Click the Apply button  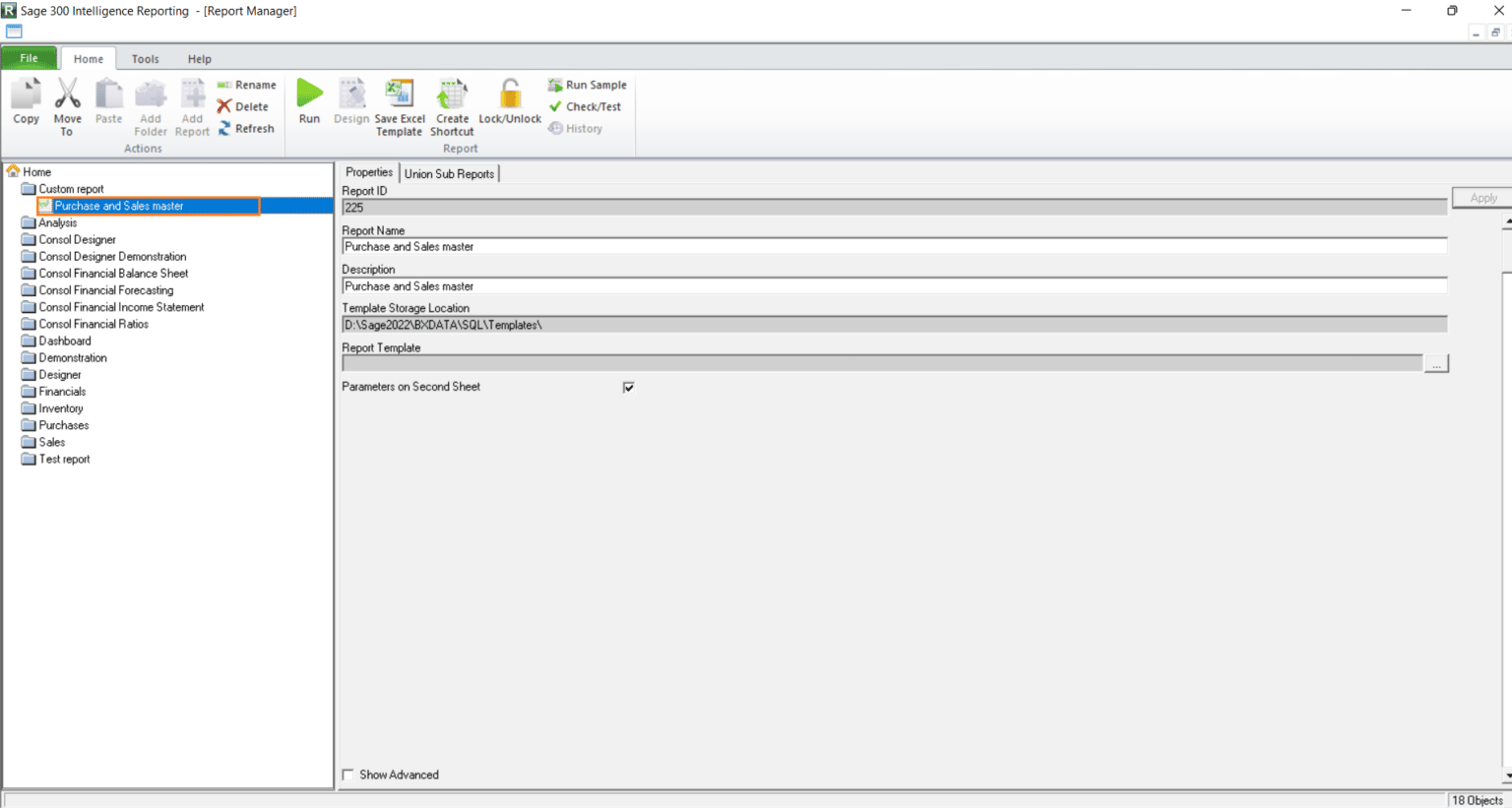point(1482,197)
